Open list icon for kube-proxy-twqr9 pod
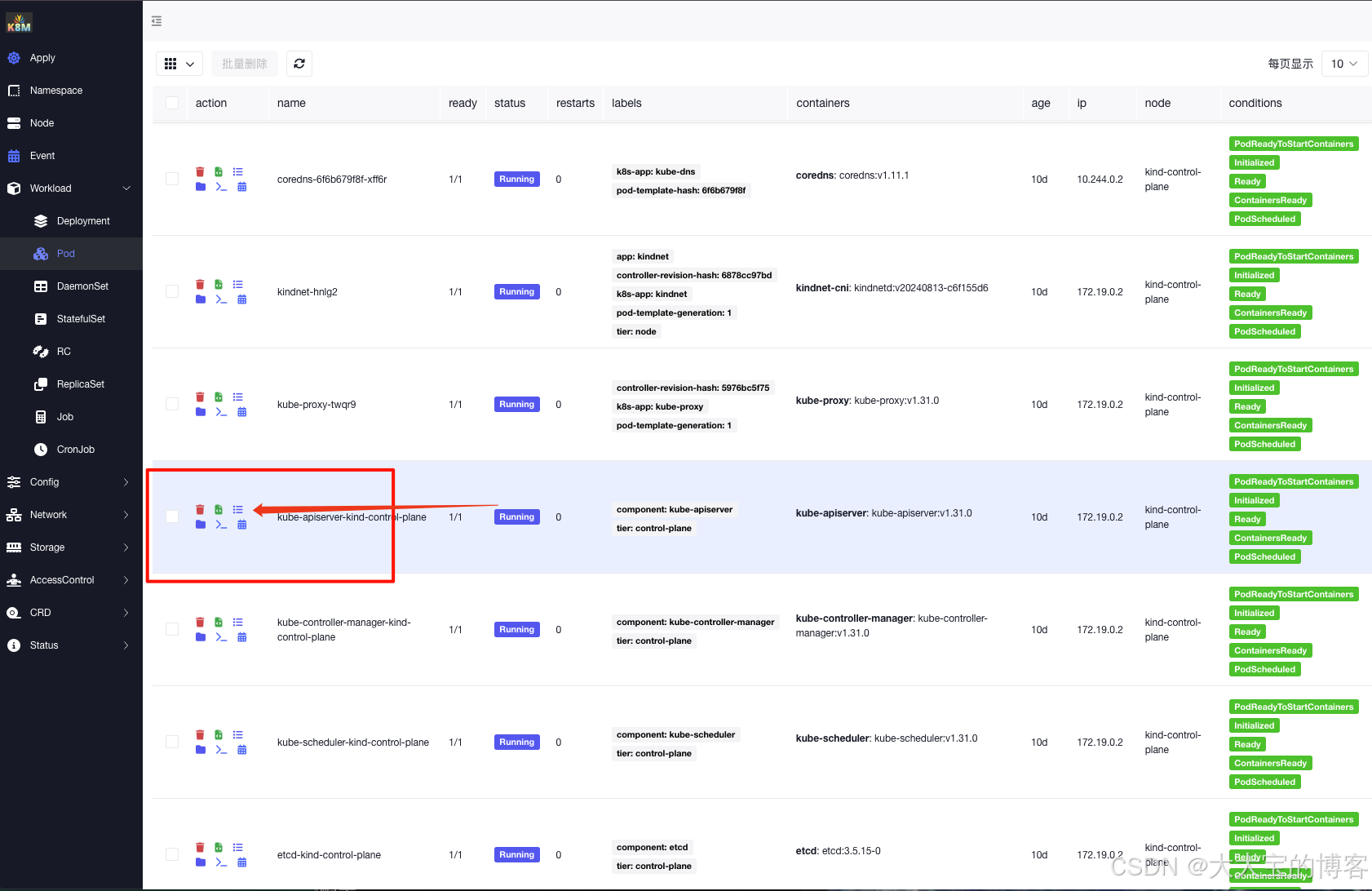This screenshot has width=1372, height=891. click(x=238, y=397)
